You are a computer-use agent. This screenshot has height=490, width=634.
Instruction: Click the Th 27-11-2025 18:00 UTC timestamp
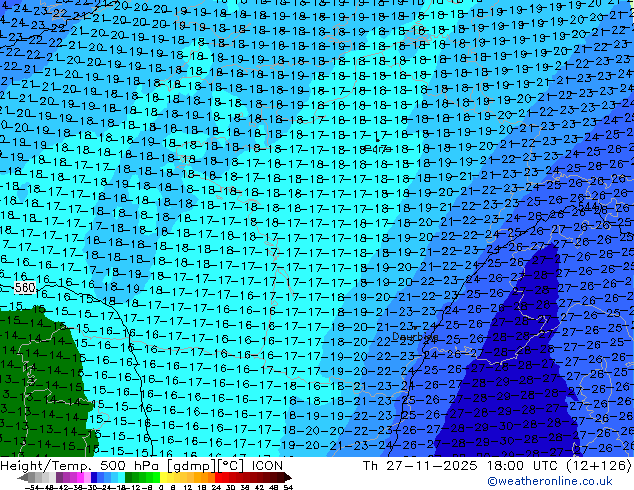point(463,466)
